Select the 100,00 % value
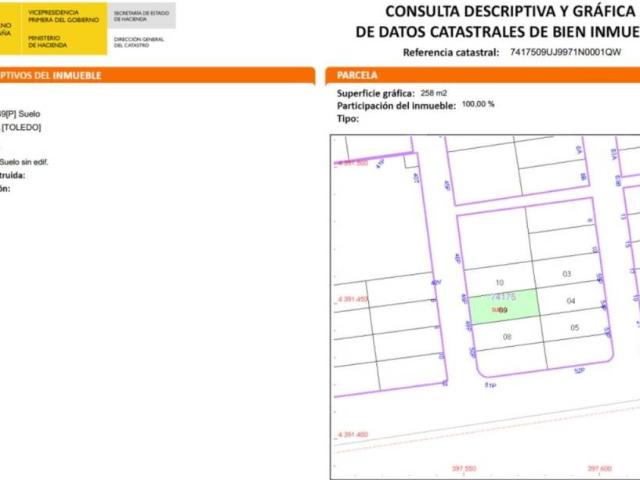This screenshot has height=480, width=640. (478, 104)
